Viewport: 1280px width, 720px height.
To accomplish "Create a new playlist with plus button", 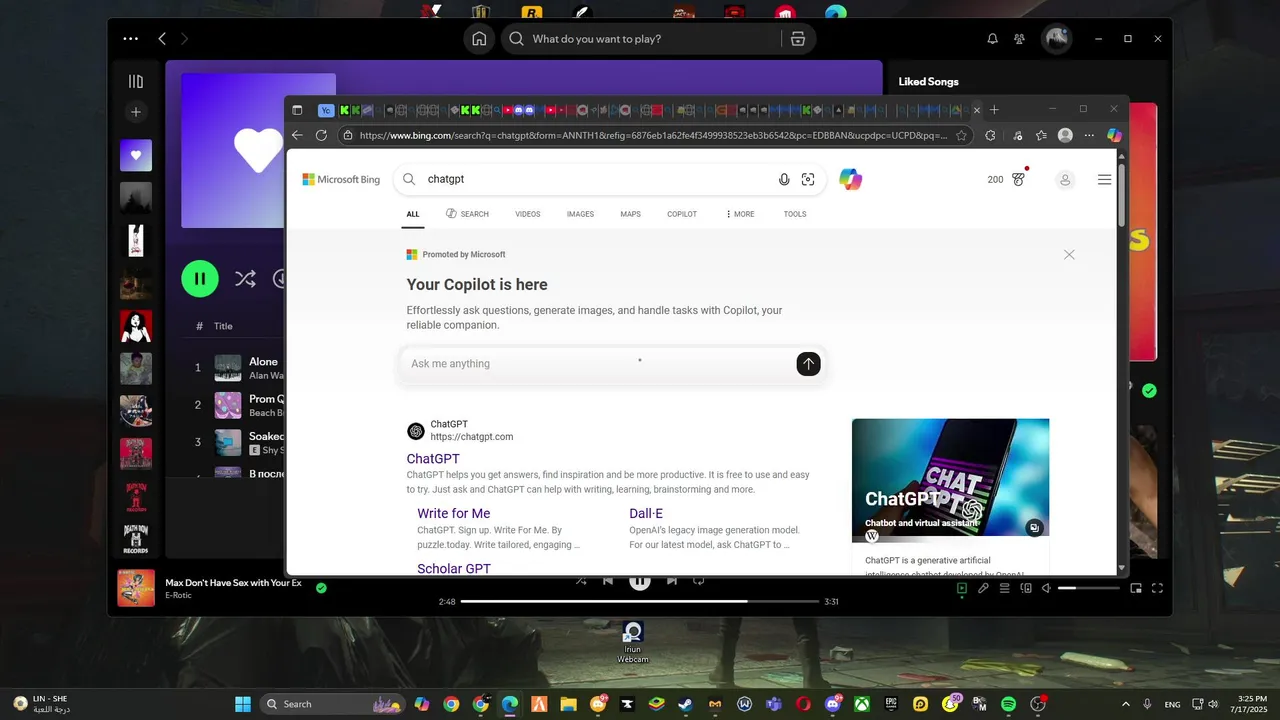I will [136, 112].
